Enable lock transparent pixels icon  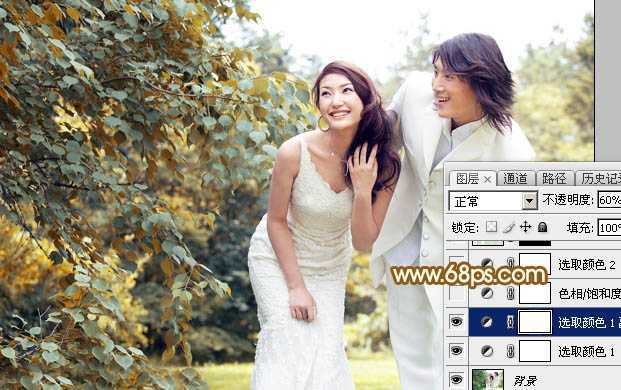click(x=491, y=227)
